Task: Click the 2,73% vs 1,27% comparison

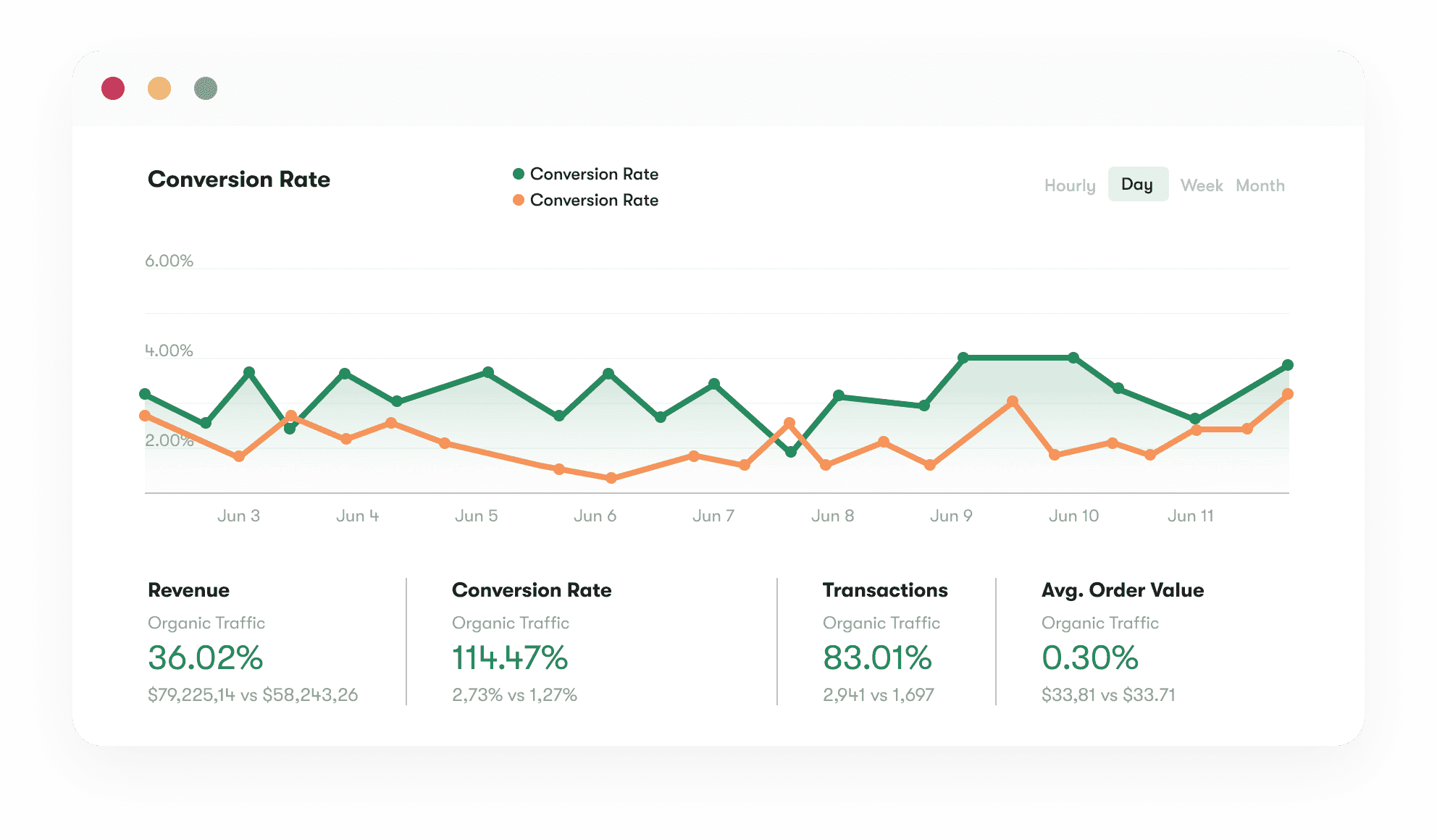Action: click(514, 695)
